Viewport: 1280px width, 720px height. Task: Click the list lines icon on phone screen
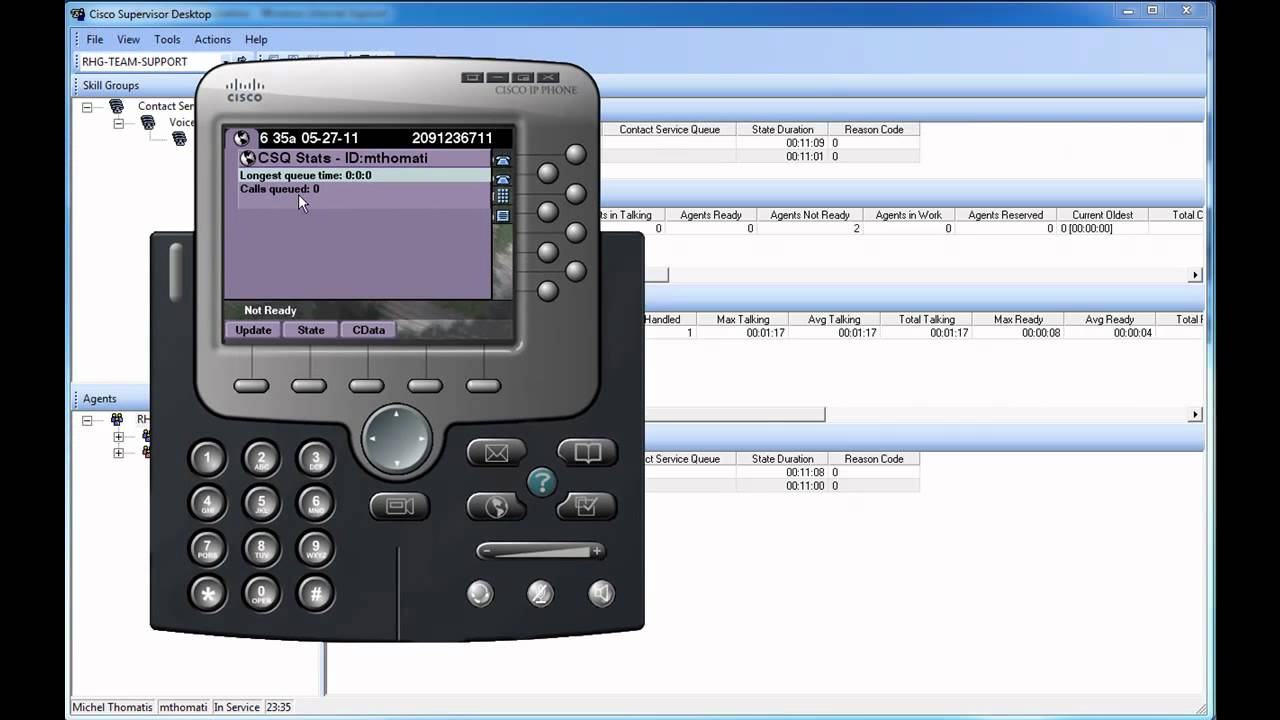pyautogui.click(x=503, y=215)
